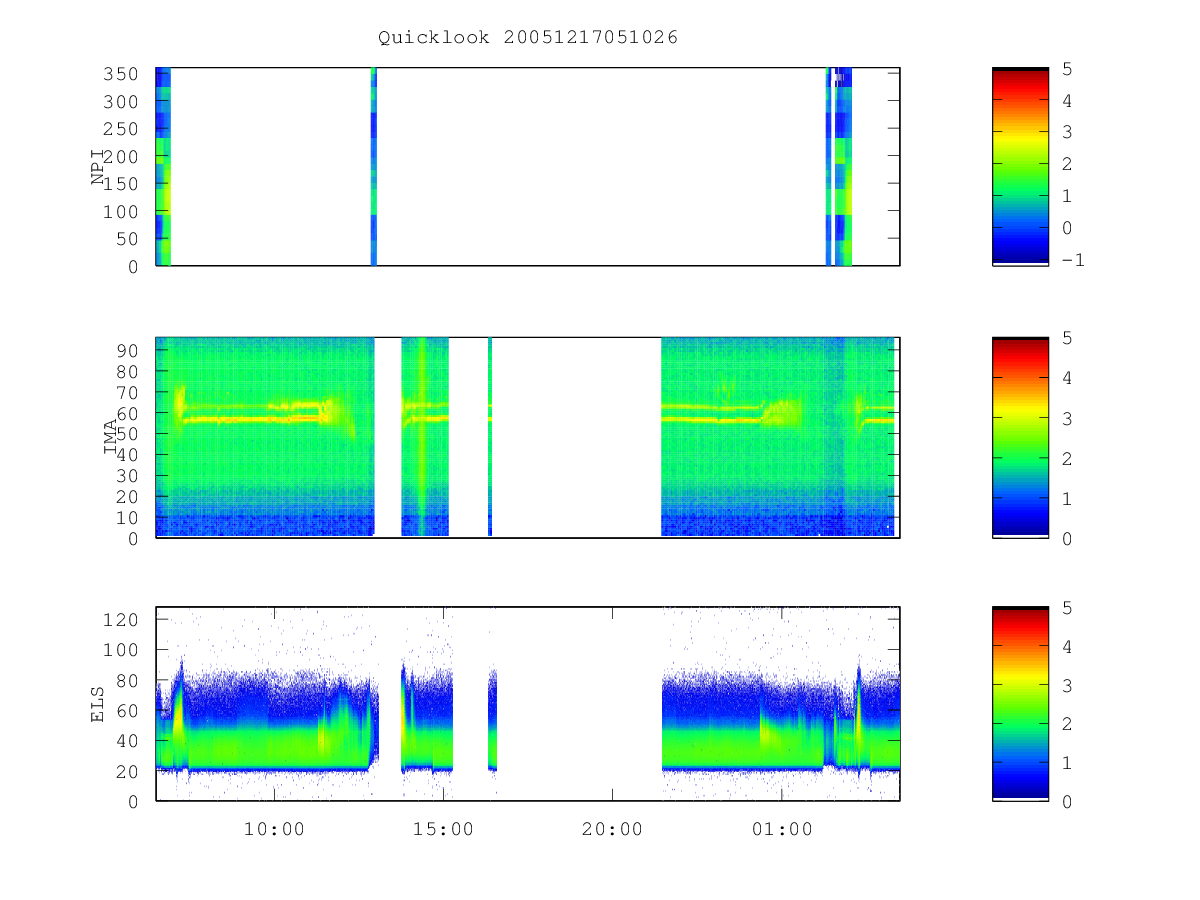Viewport: 1200px width, 900px height.
Task: Click the NPI panel color scale bar
Action: [x=1020, y=166]
